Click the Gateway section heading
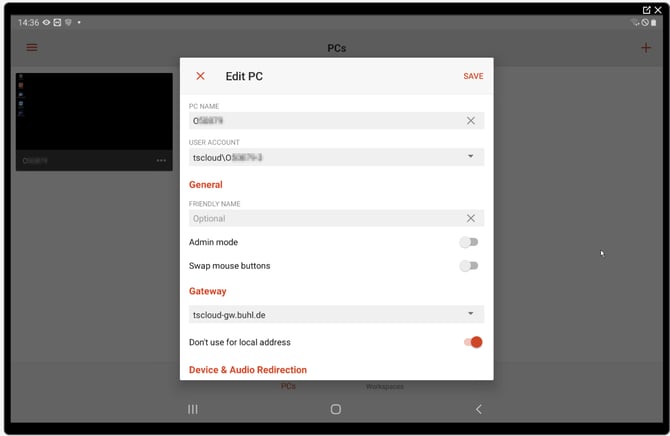This screenshot has width=670, height=436. click(208, 291)
